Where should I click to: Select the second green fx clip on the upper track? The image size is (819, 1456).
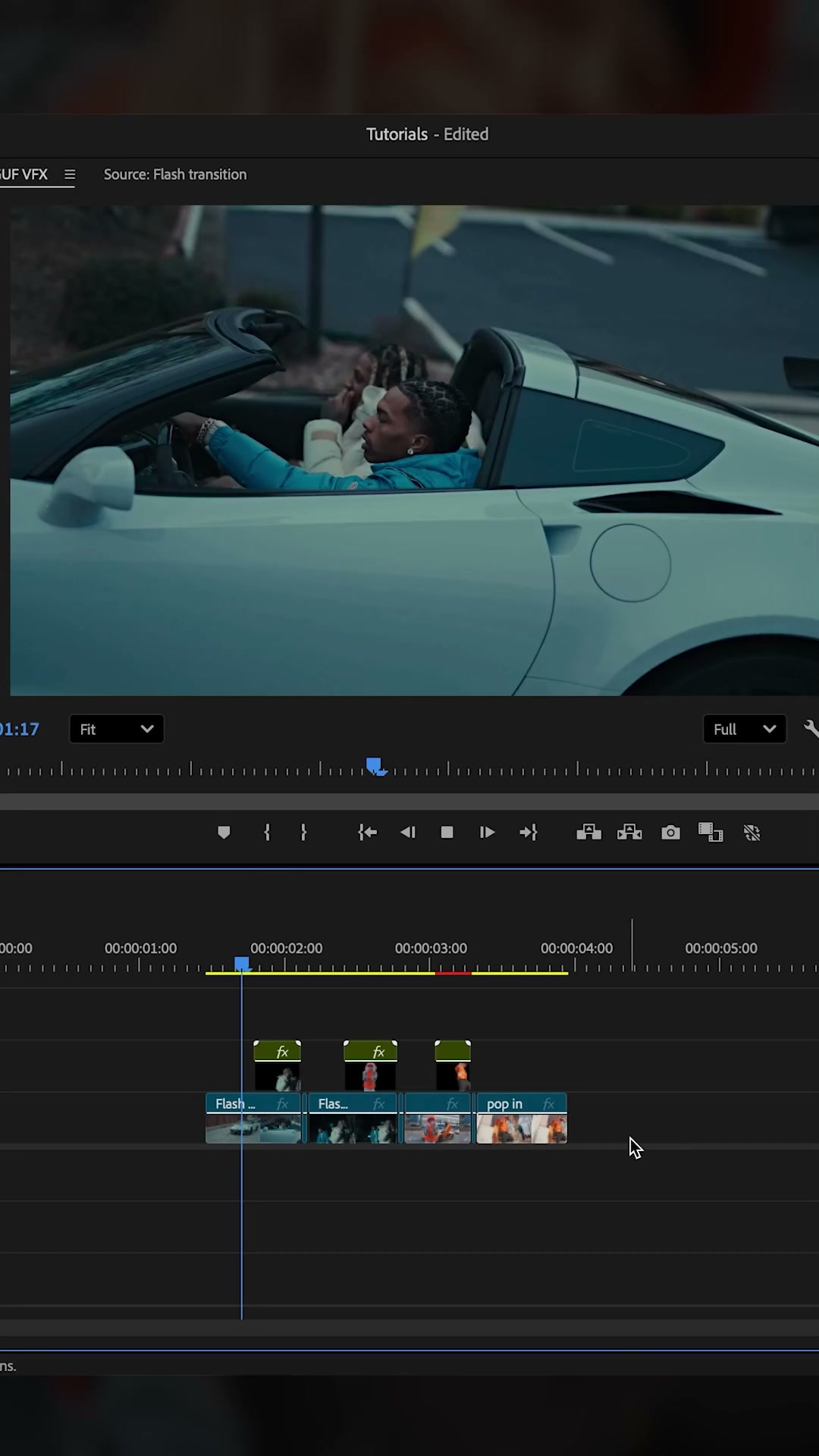point(370,1065)
